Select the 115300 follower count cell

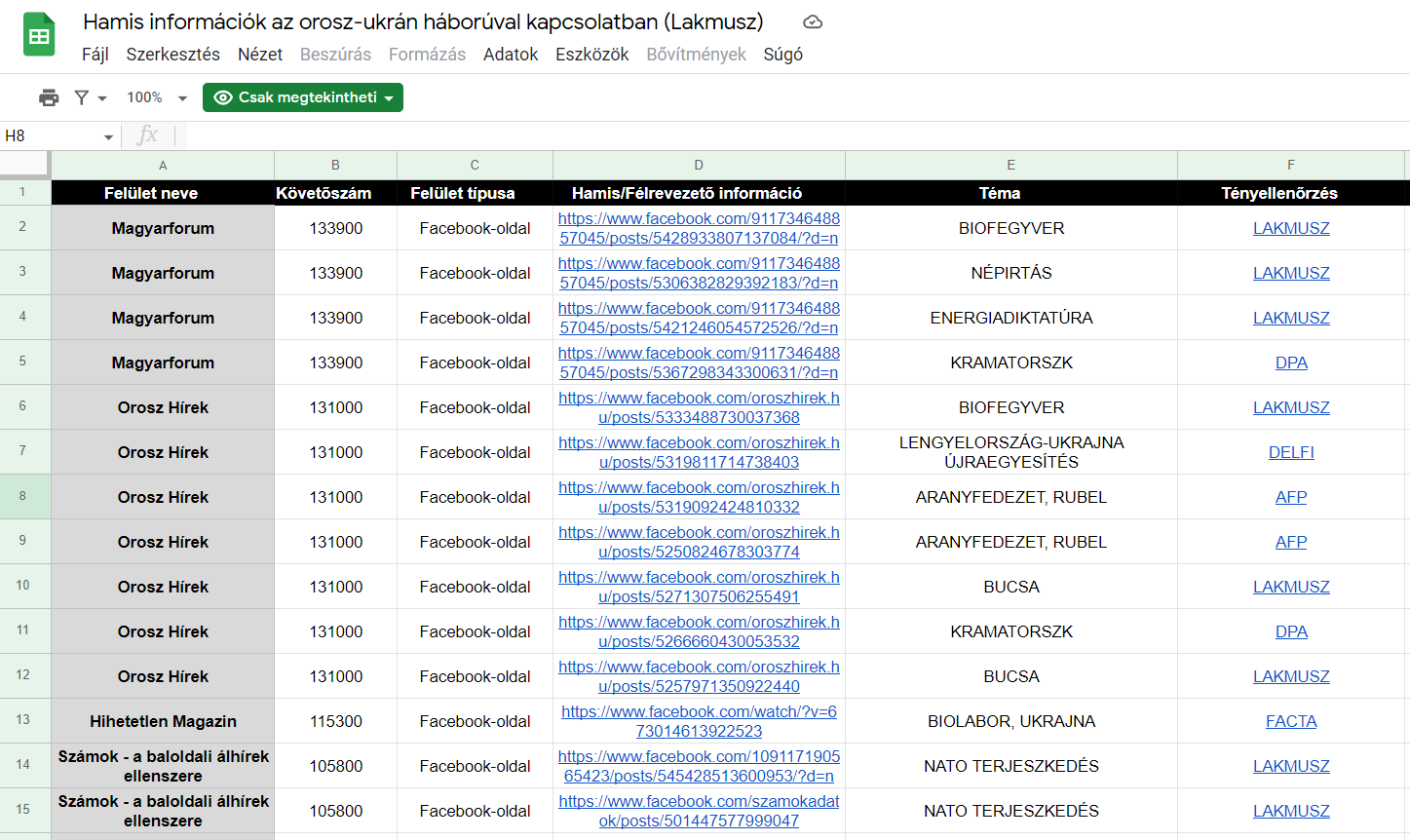point(335,721)
